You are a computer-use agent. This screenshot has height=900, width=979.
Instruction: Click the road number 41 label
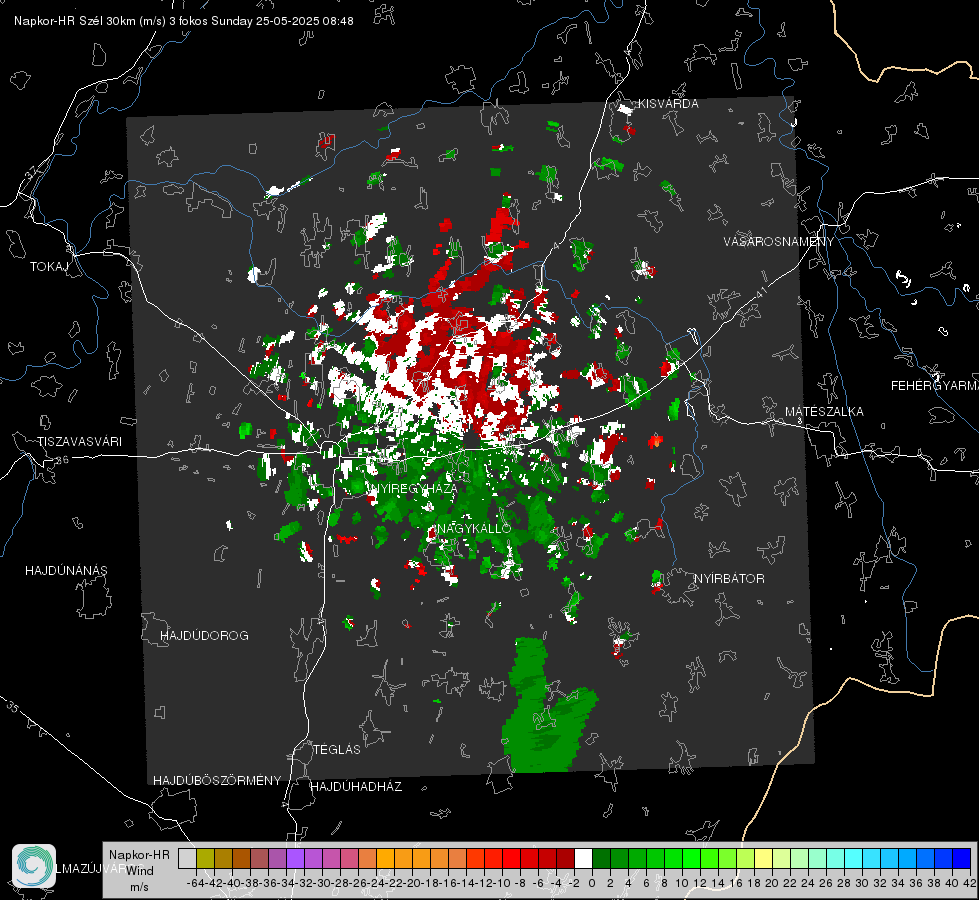[x=760, y=292]
